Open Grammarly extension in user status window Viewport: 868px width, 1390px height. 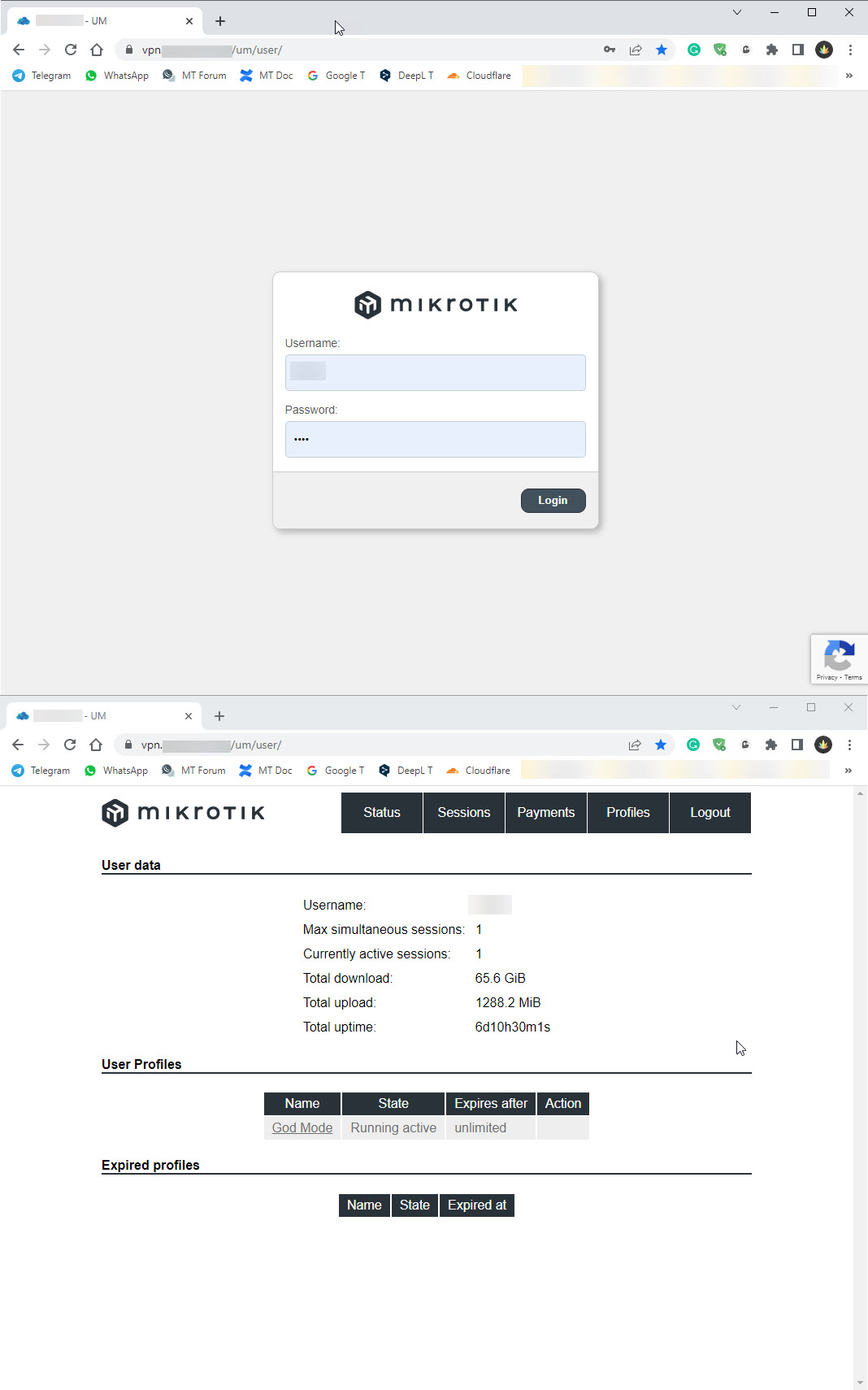coord(693,745)
